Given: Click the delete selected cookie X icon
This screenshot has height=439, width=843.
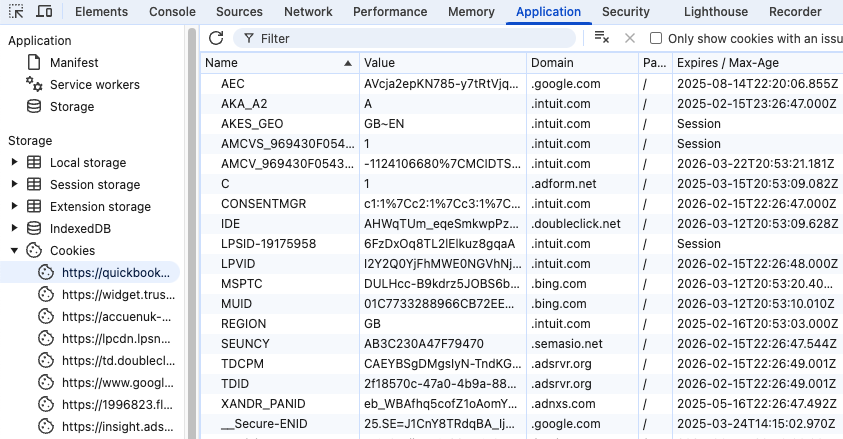Looking at the screenshot, I should coord(630,38).
